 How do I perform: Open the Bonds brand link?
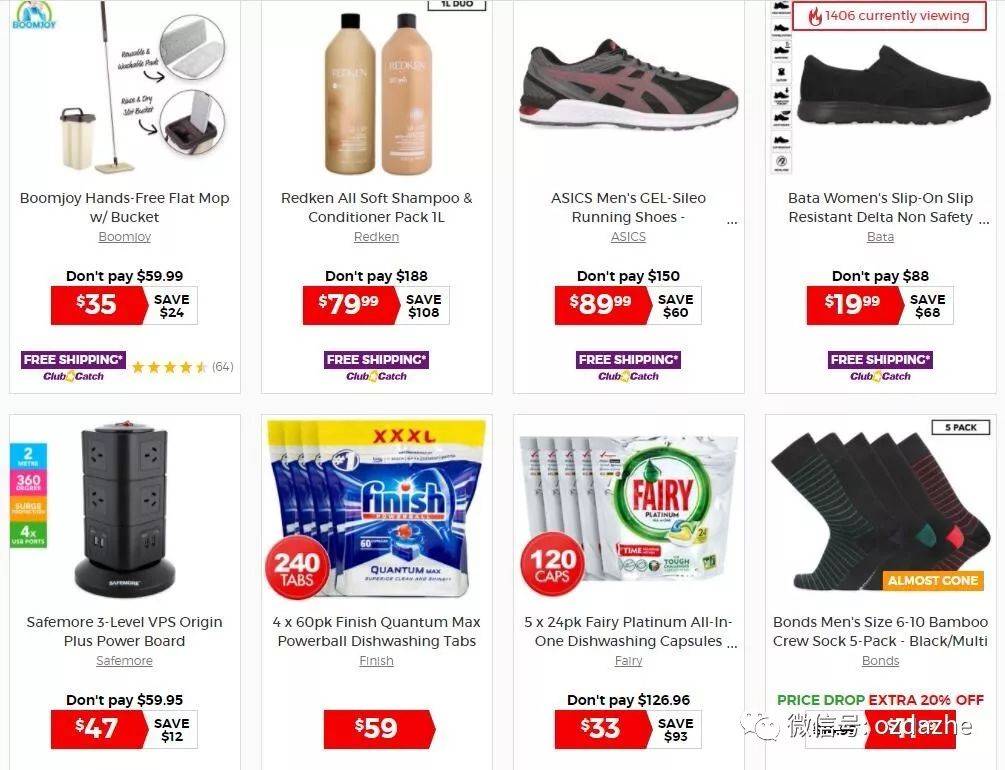880,660
